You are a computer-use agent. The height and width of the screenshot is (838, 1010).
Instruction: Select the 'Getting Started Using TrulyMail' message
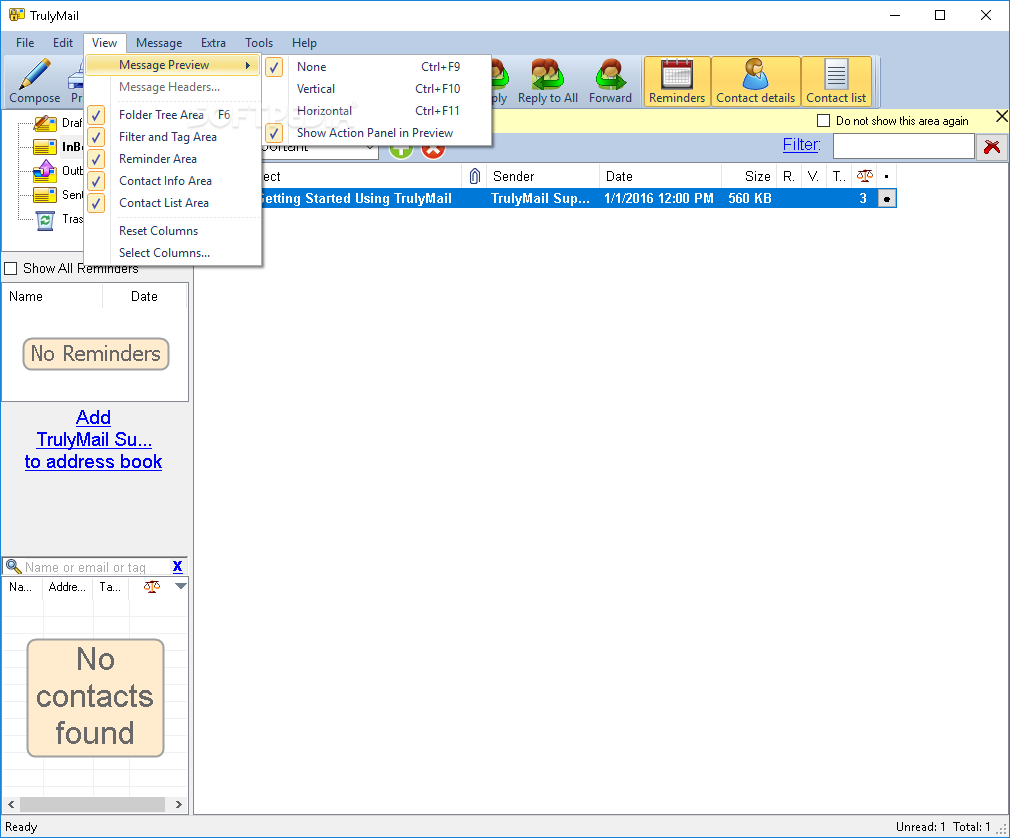[545, 198]
